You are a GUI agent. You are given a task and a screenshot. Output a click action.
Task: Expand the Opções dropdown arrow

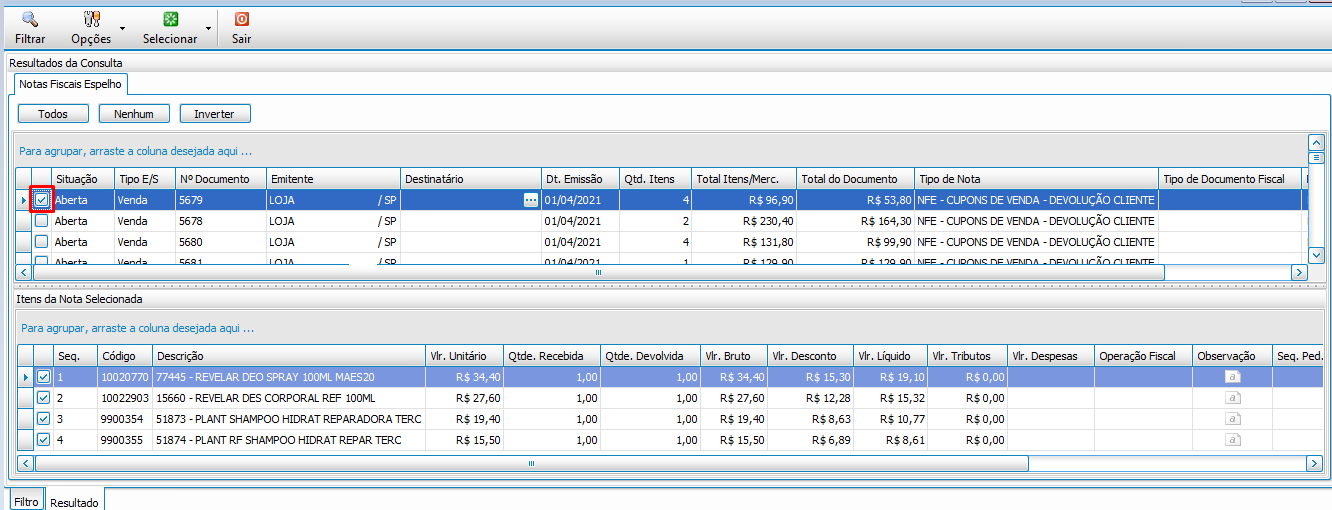click(x=123, y=29)
